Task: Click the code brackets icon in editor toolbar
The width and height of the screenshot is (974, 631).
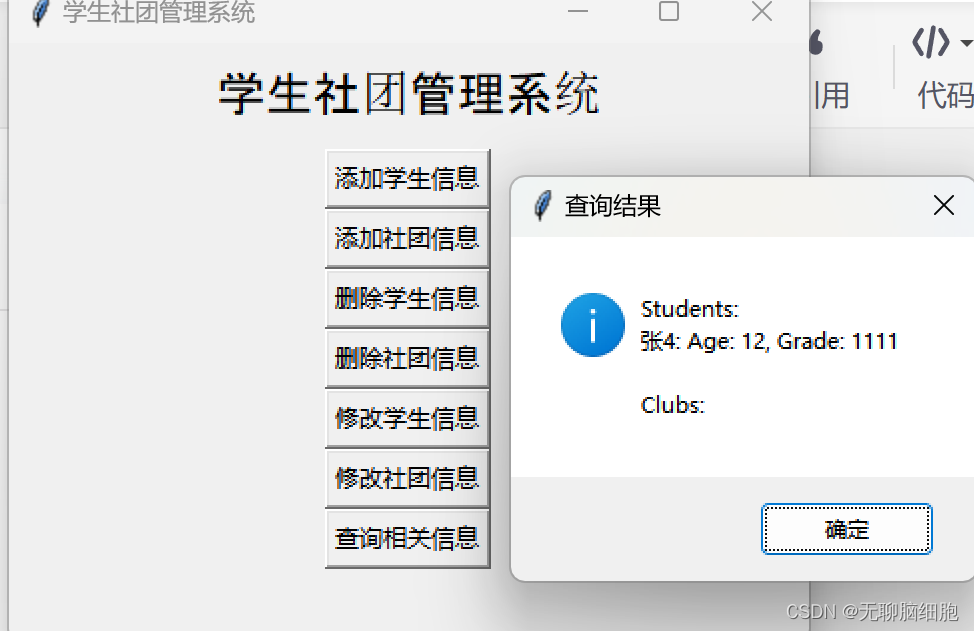Action: click(931, 43)
